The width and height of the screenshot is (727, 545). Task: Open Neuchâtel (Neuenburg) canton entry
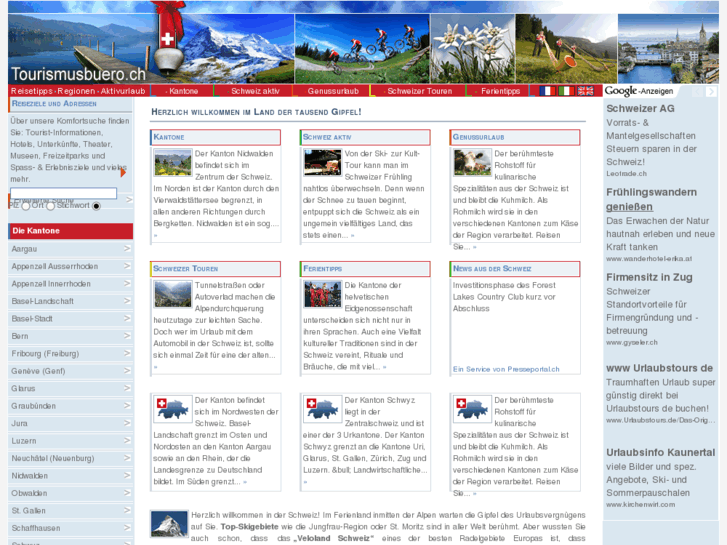click(70, 458)
